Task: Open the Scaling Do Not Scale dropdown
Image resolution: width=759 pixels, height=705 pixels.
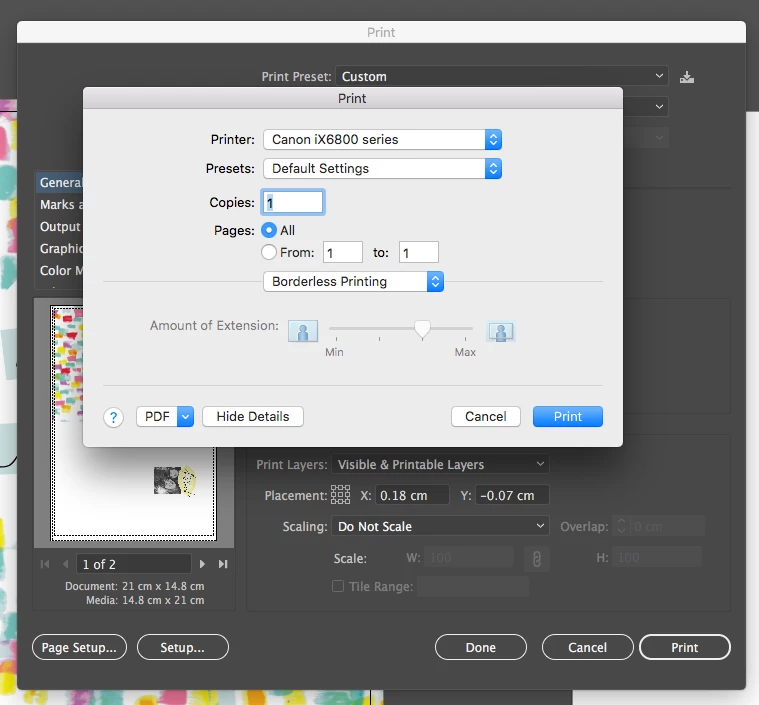Action: tap(440, 526)
